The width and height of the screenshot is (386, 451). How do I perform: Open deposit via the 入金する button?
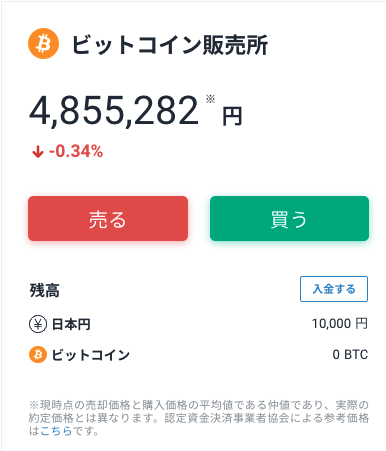pos(334,289)
